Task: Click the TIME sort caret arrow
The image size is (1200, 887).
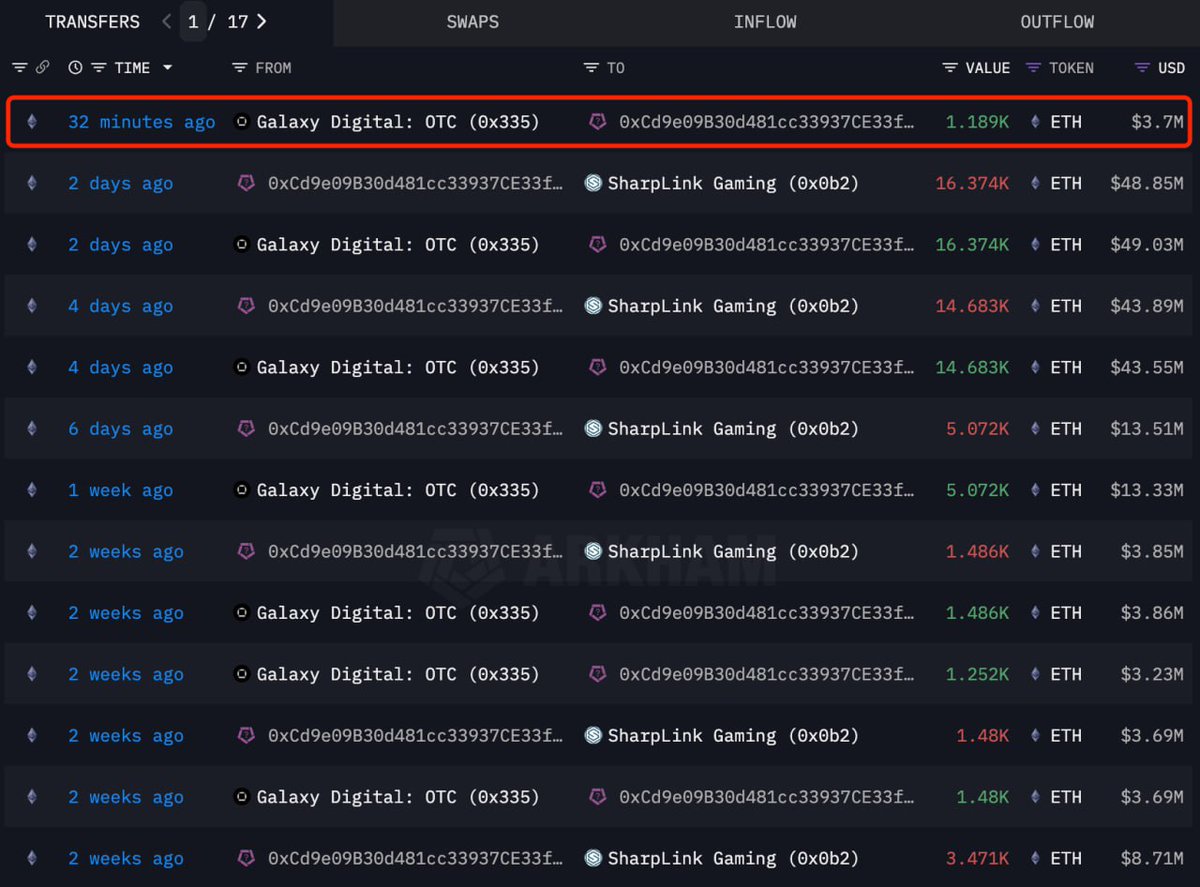Action: click(x=167, y=68)
